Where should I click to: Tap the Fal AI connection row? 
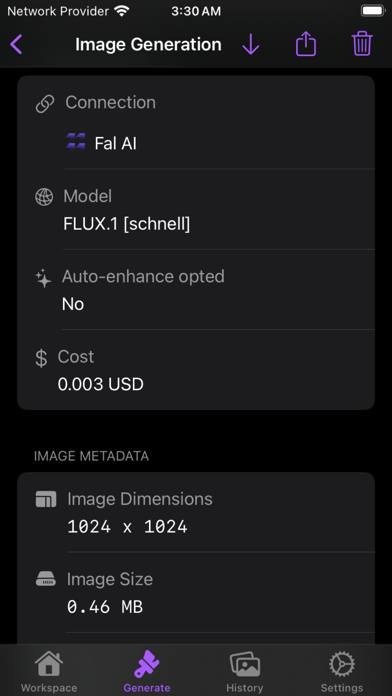[220, 143]
